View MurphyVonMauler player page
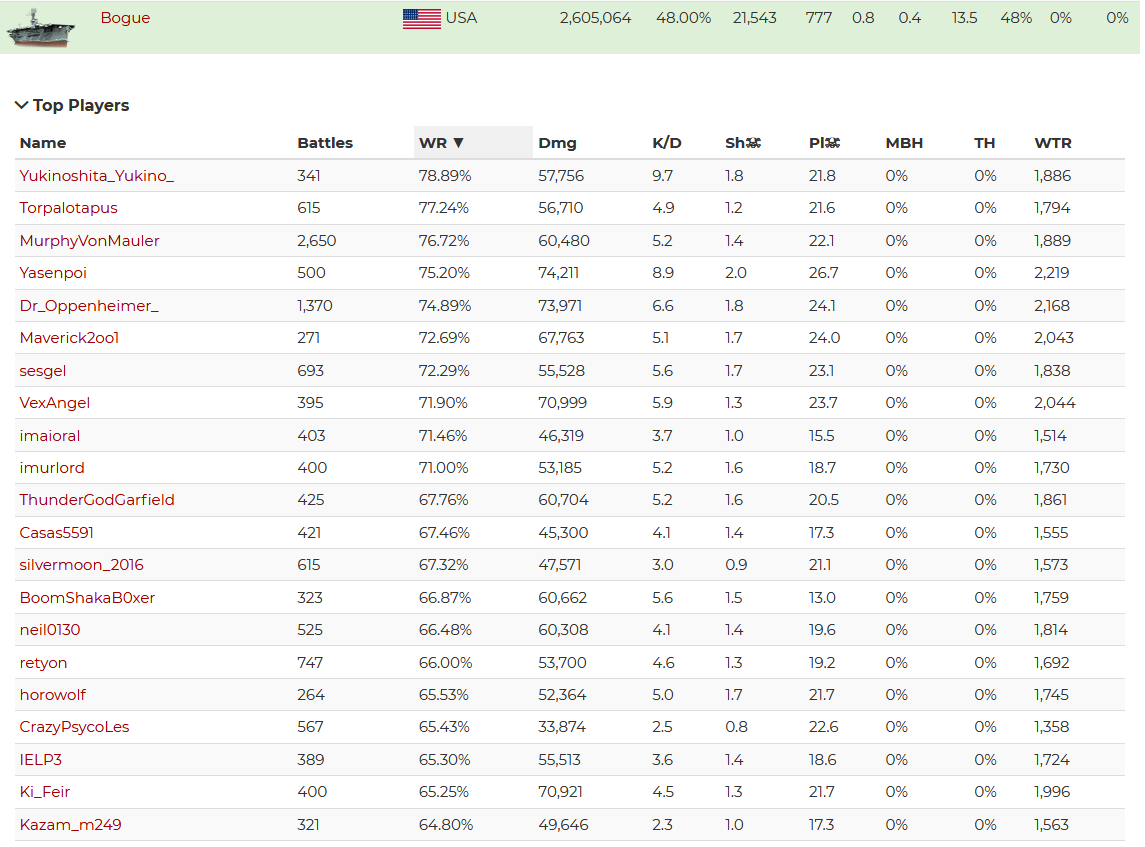The width and height of the screenshot is (1145, 847). 89,241
